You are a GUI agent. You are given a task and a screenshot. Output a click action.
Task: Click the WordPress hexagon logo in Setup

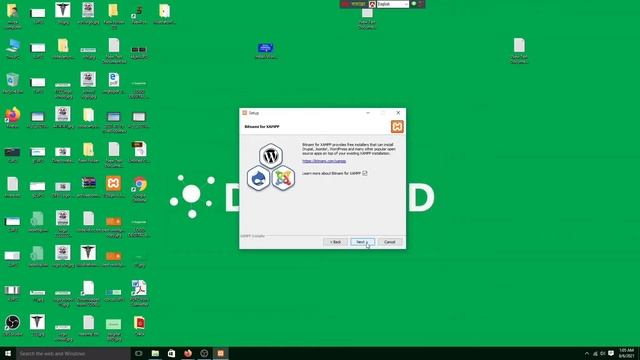[x=271, y=156]
